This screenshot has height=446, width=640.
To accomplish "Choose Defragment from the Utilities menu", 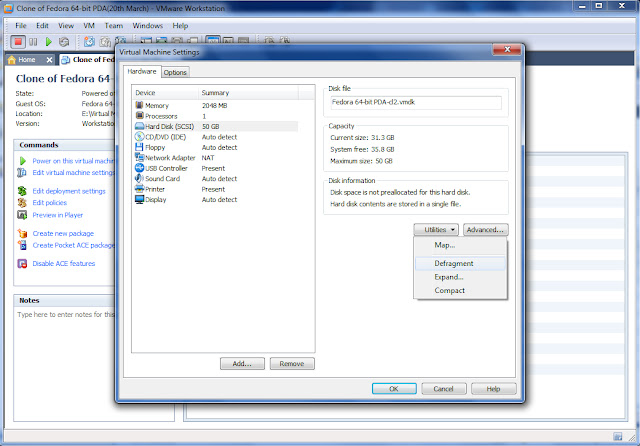I will click(460, 264).
